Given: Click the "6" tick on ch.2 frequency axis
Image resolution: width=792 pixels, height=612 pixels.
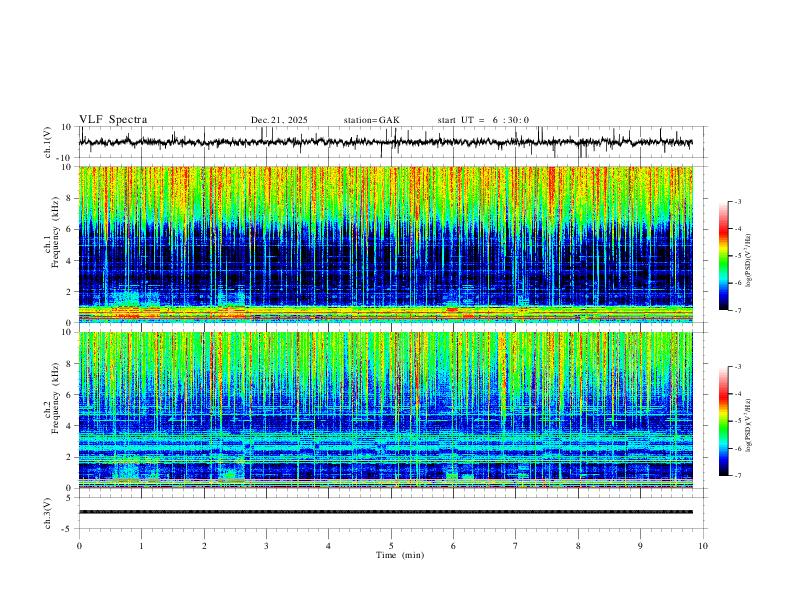Looking at the screenshot, I should [x=69, y=394].
